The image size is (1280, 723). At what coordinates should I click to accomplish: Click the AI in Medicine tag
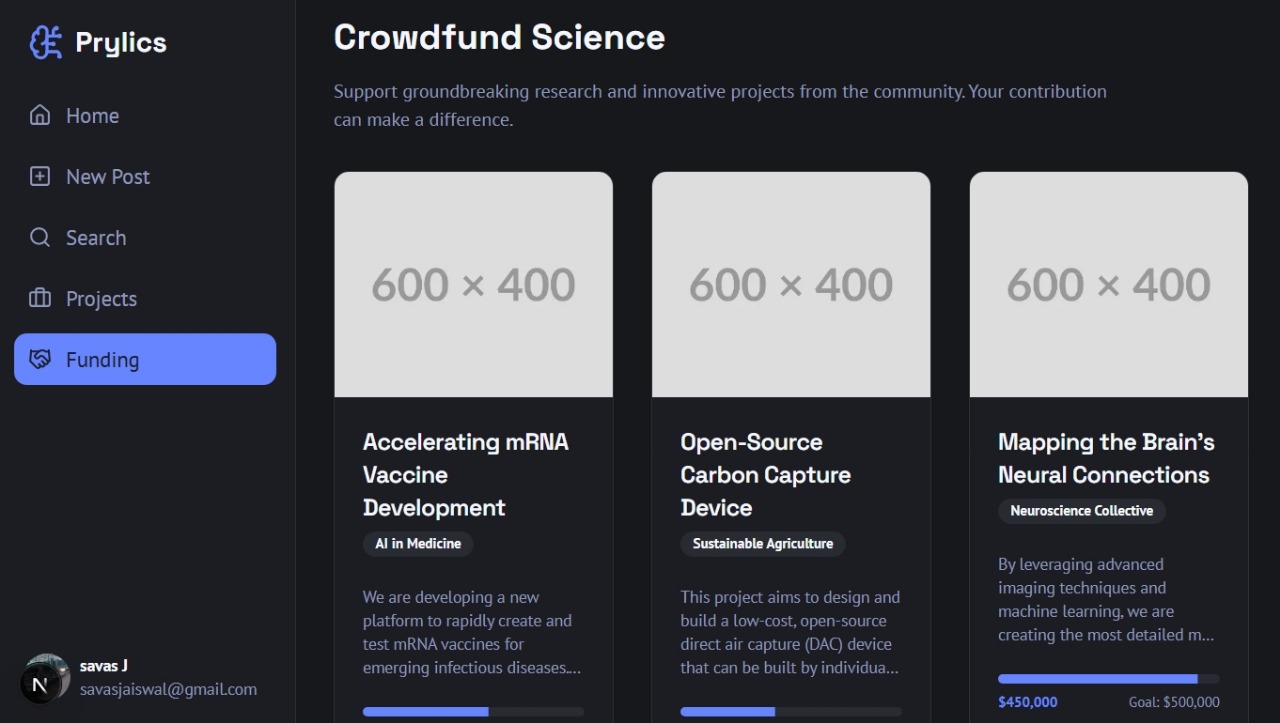pos(418,544)
